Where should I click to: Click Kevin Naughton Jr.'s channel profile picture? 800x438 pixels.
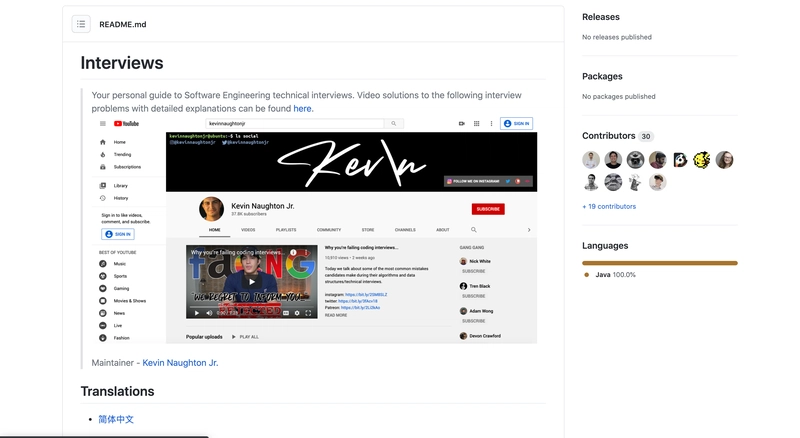click(211, 208)
